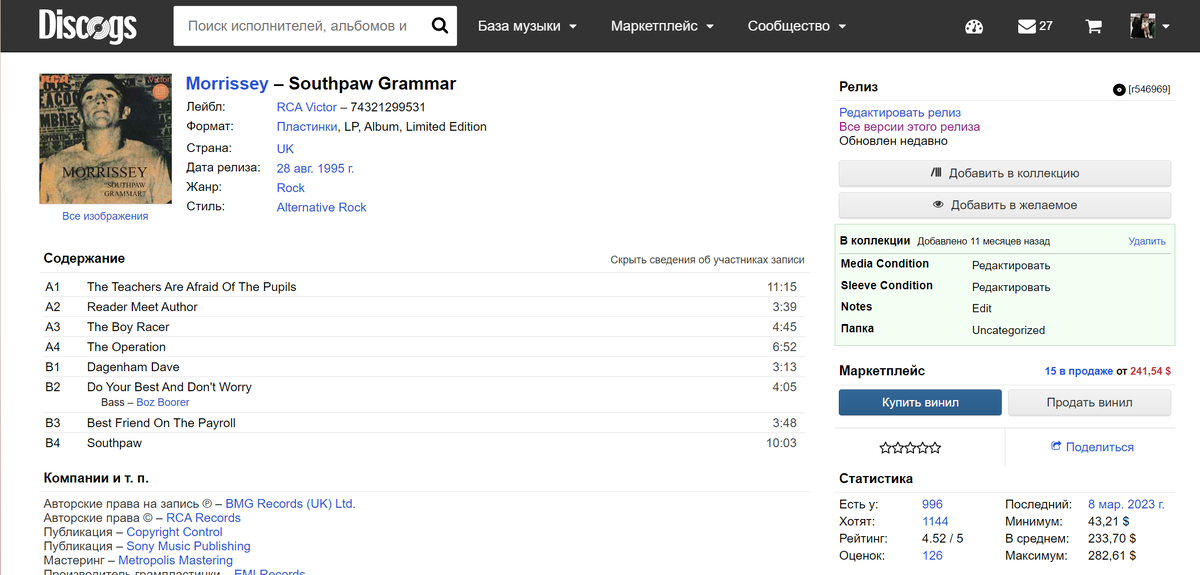Click Редактировать релиз link
The image size is (1200, 575).
coord(900,113)
